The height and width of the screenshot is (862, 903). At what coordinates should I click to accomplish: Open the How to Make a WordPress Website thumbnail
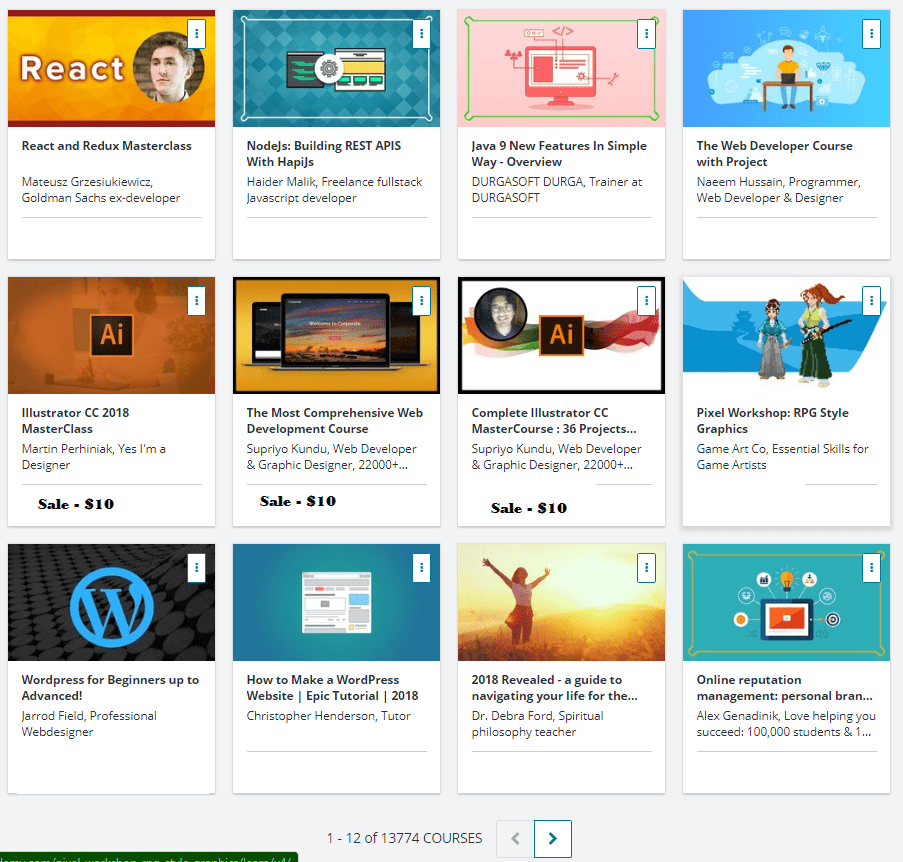(336, 602)
